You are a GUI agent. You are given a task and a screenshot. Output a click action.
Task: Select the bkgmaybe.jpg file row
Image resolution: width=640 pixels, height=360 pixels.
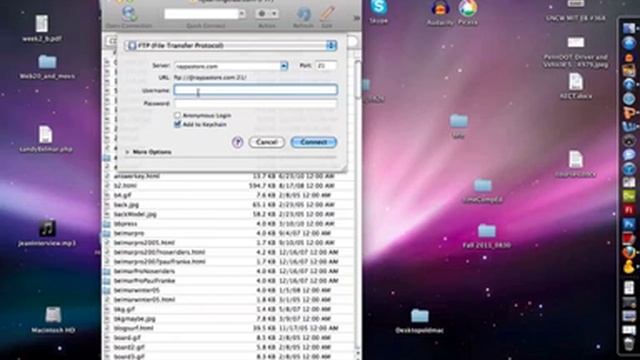click(x=229, y=319)
